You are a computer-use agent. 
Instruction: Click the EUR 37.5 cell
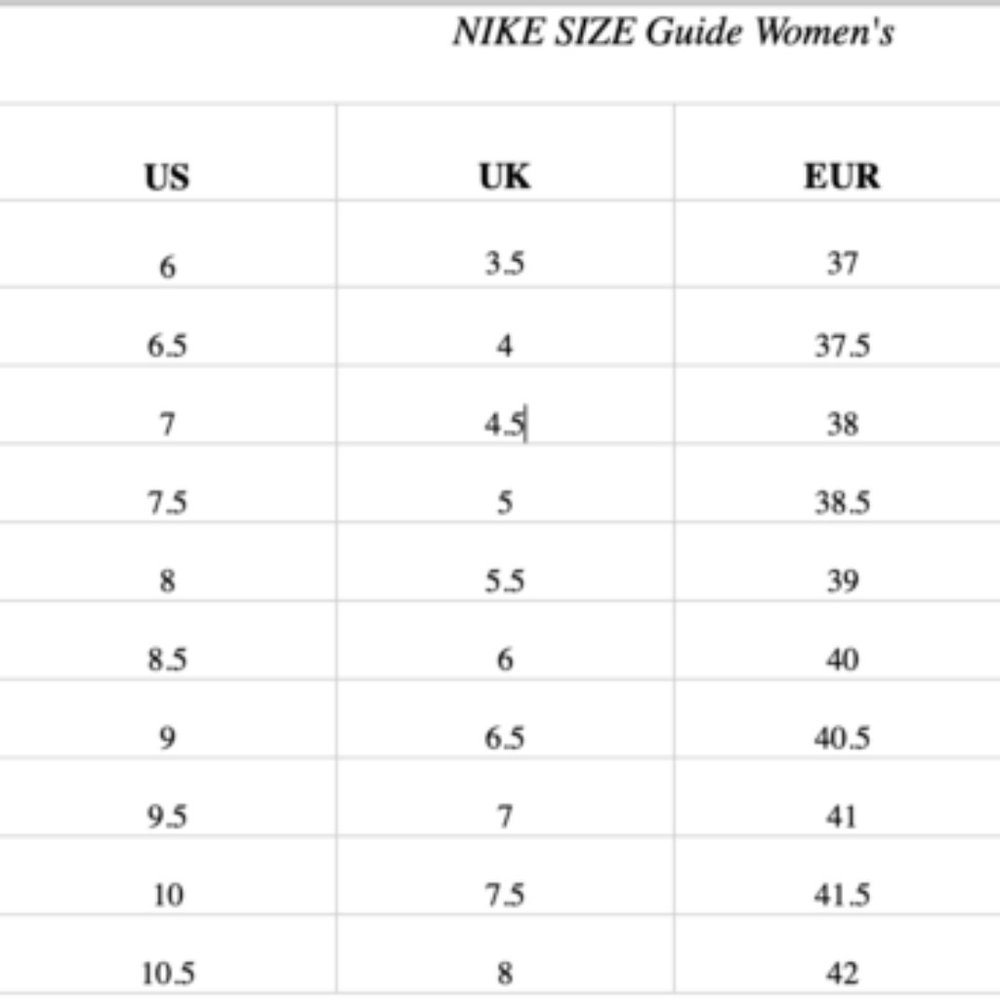click(842, 346)
